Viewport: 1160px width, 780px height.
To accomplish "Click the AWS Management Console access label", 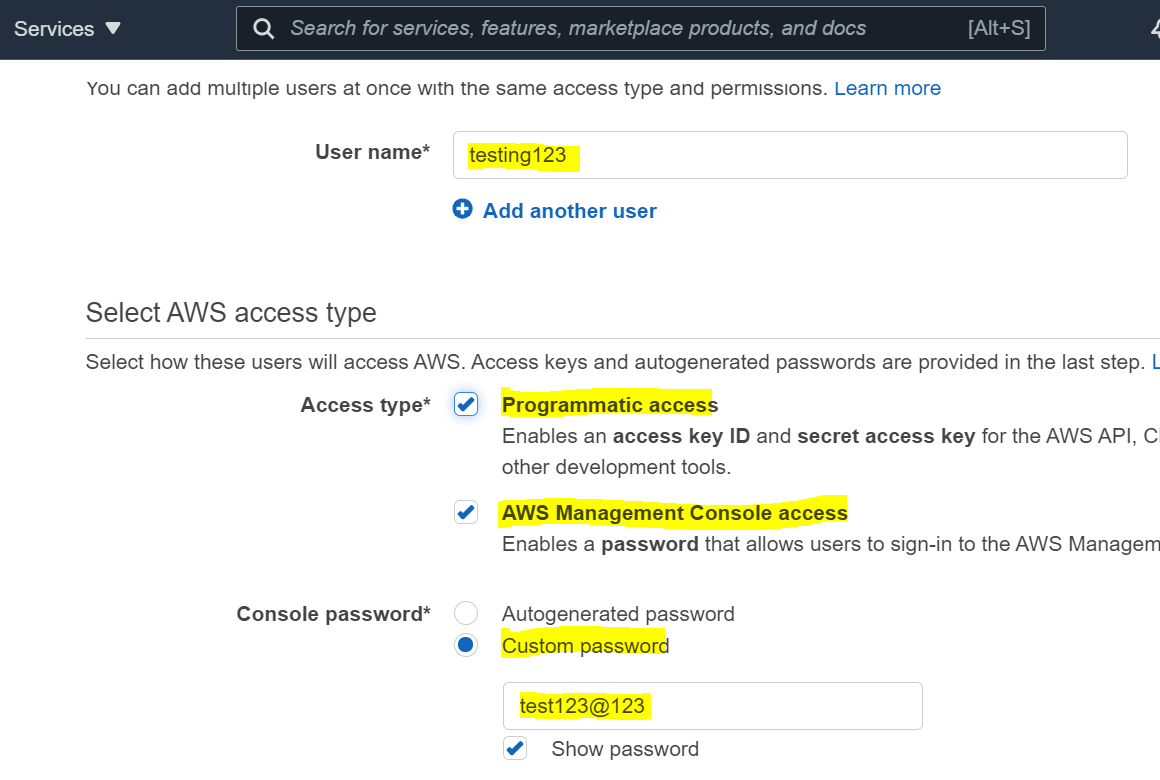I will [674, 512].
